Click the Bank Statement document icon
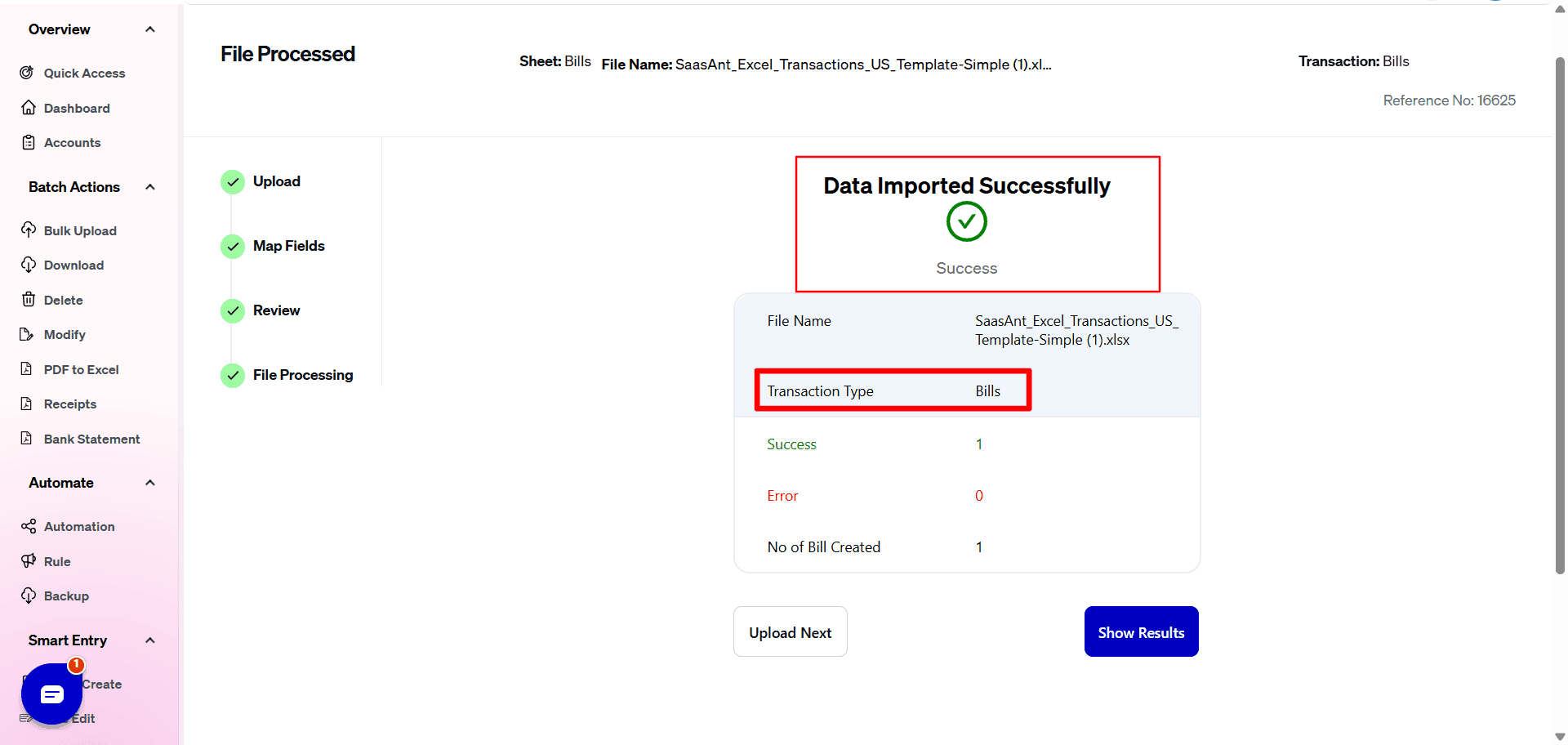This screenshot has width=1568, height=745. click(x=27, y=439)
